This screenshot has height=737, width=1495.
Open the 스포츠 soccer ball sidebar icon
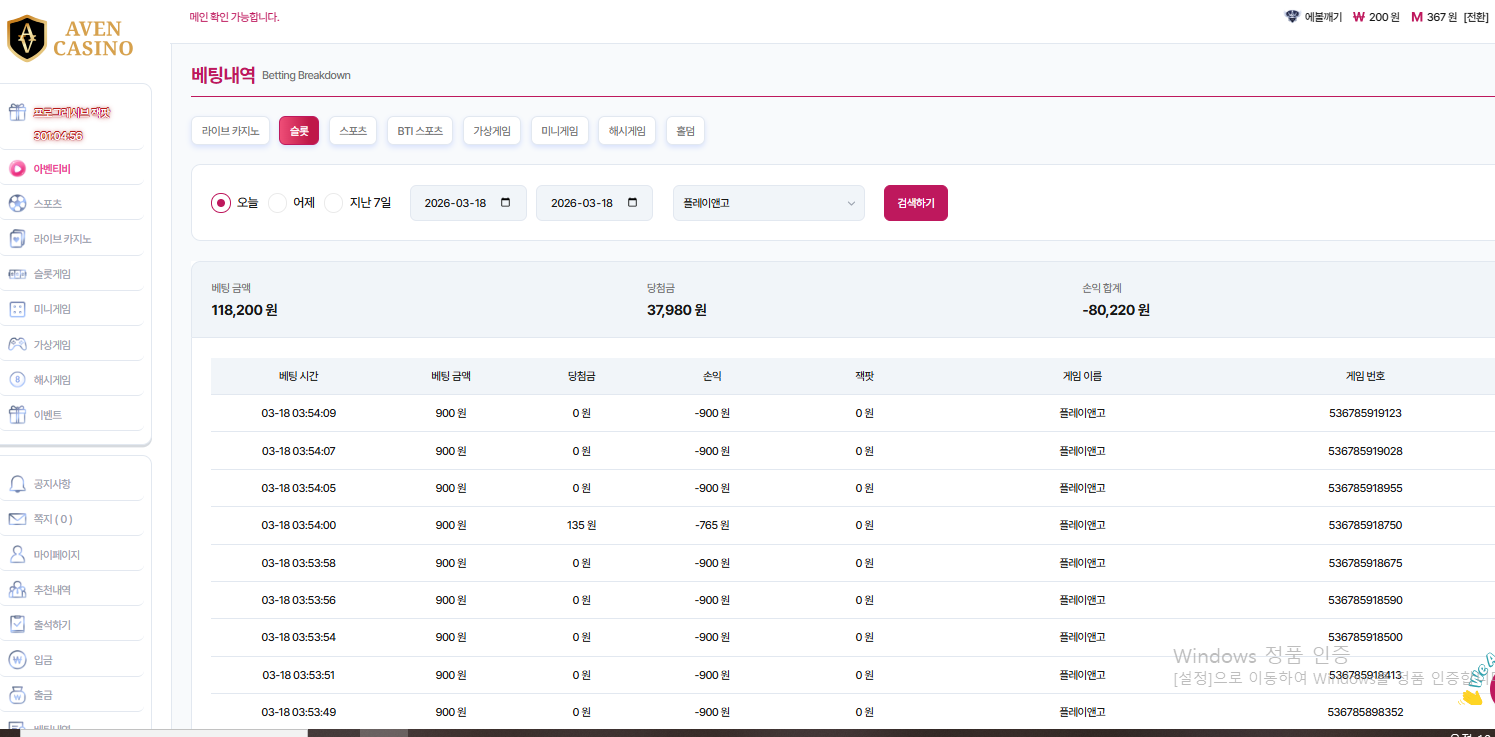click(17, 204)
